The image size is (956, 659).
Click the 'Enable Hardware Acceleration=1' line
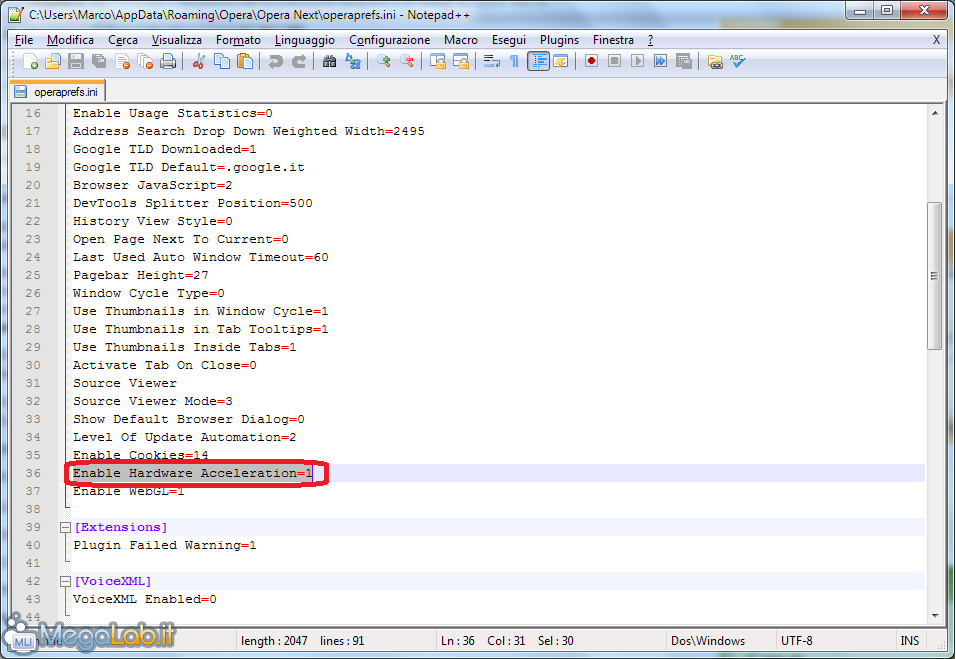click(x=193, y=473)
